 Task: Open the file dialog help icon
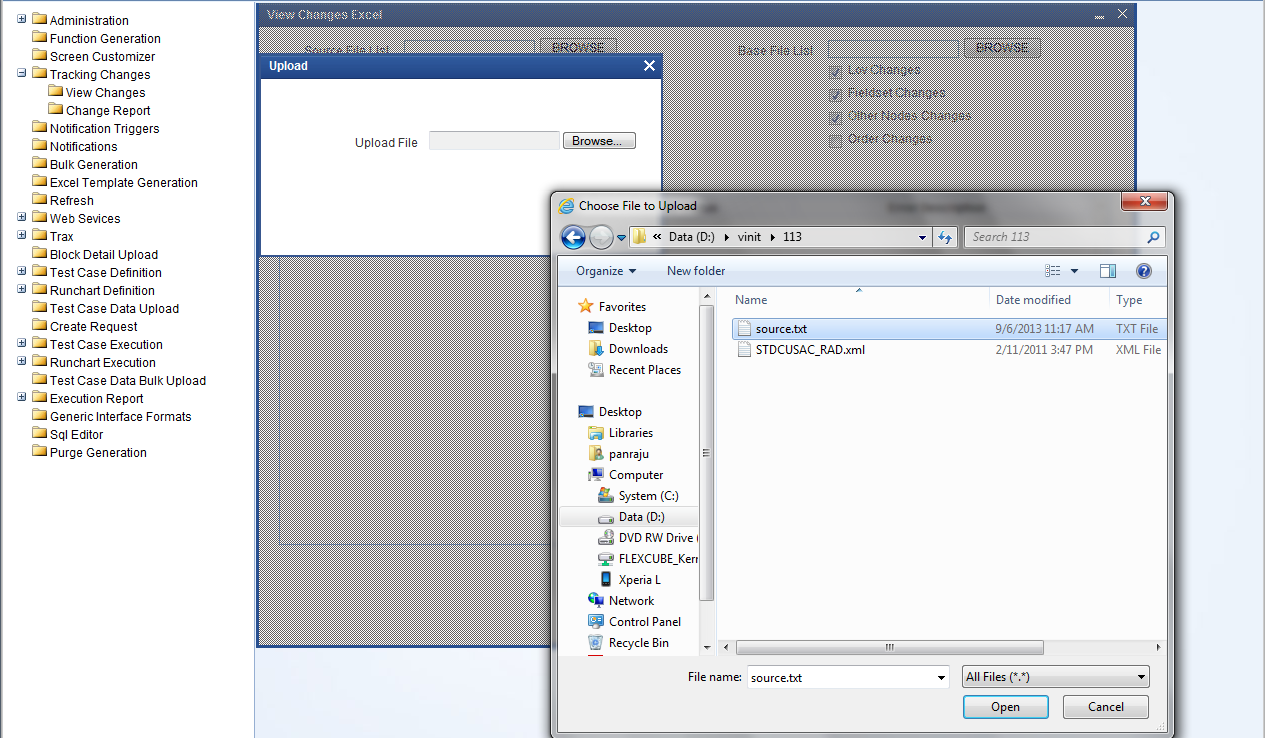click(x=1144, y=271)
